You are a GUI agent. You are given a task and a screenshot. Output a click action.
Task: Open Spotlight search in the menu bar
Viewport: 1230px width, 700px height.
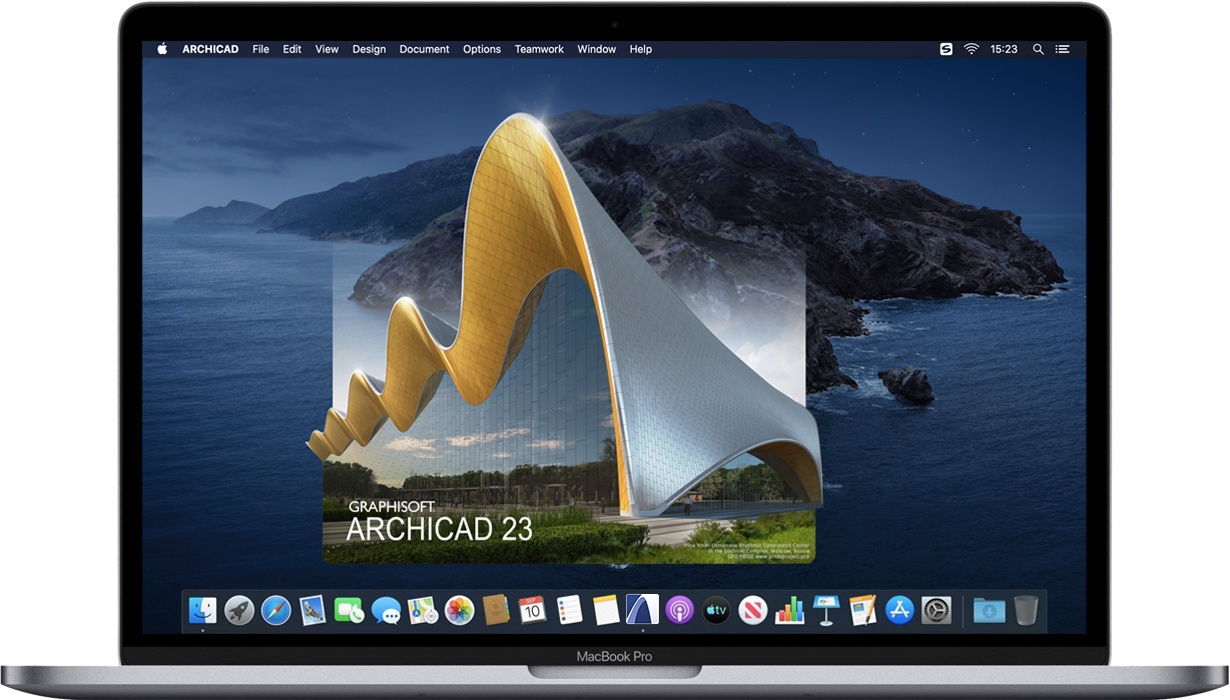(x=1037, y=48)
